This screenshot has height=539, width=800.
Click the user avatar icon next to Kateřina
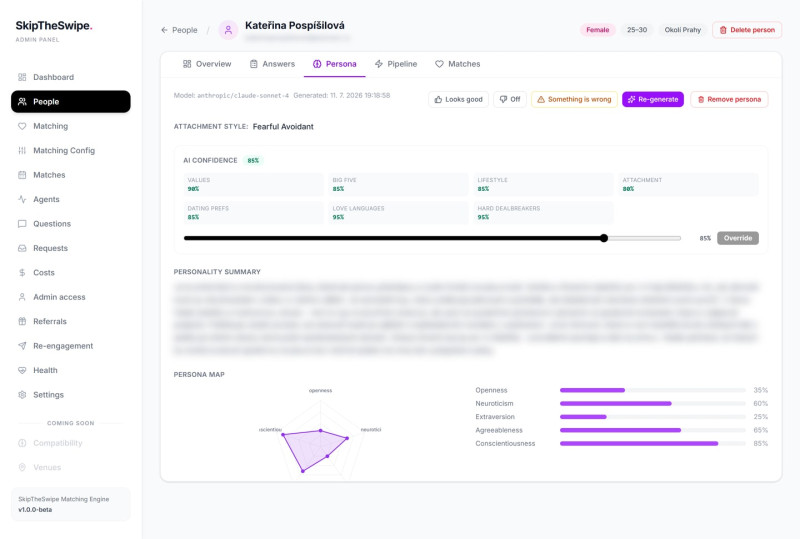[x=228, y=30]
